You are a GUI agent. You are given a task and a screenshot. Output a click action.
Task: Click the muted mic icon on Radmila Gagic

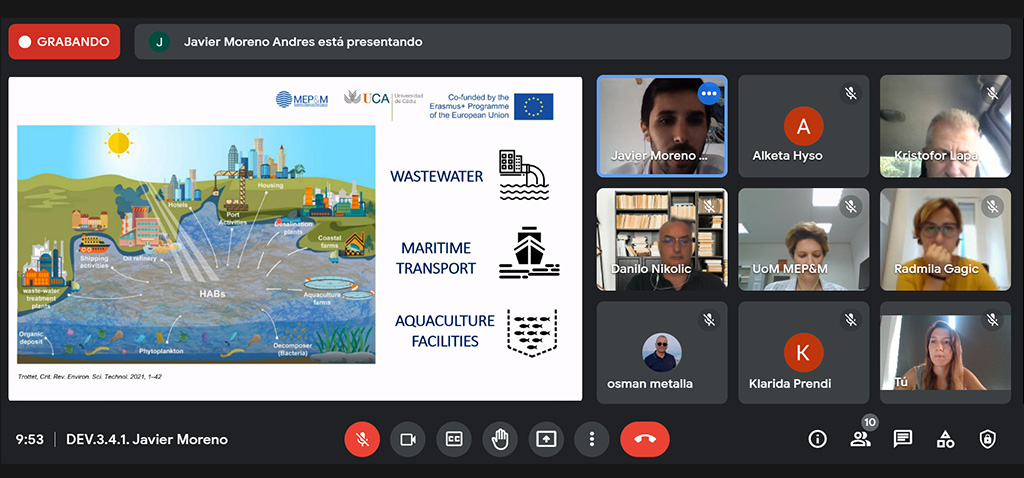point(992,207)
